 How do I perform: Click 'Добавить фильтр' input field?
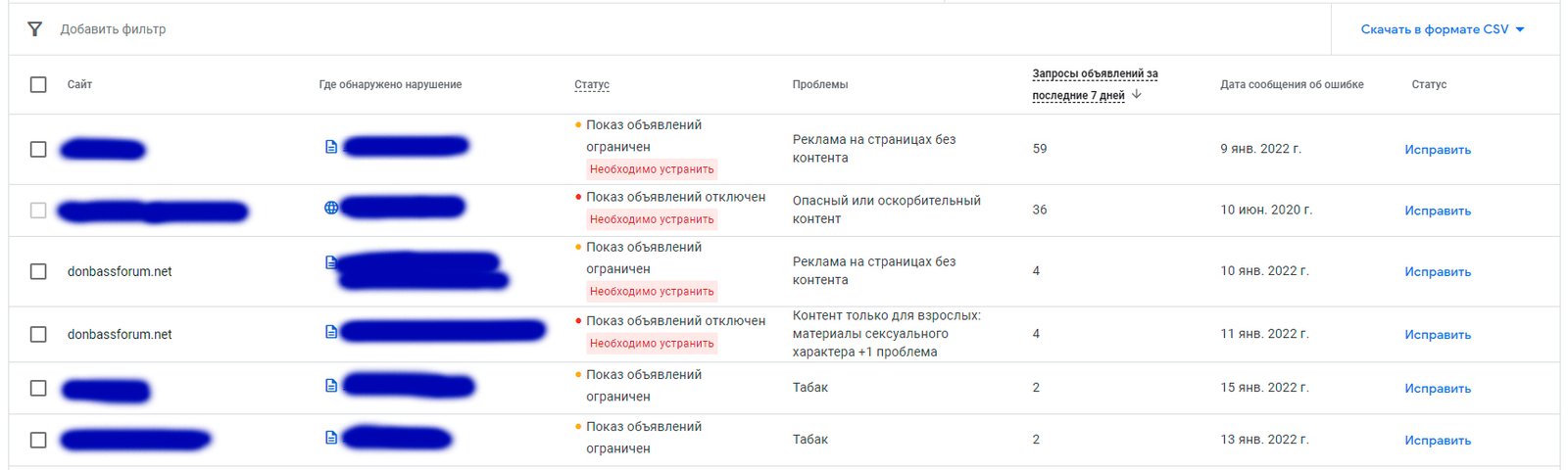[x=113, y=29]
